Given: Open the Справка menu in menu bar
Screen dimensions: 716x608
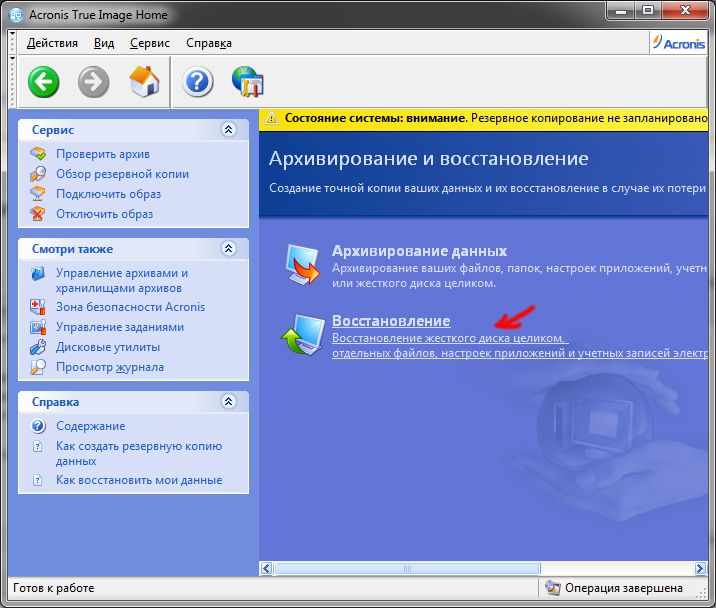Looking at the screenshot, I should point(209,43).
